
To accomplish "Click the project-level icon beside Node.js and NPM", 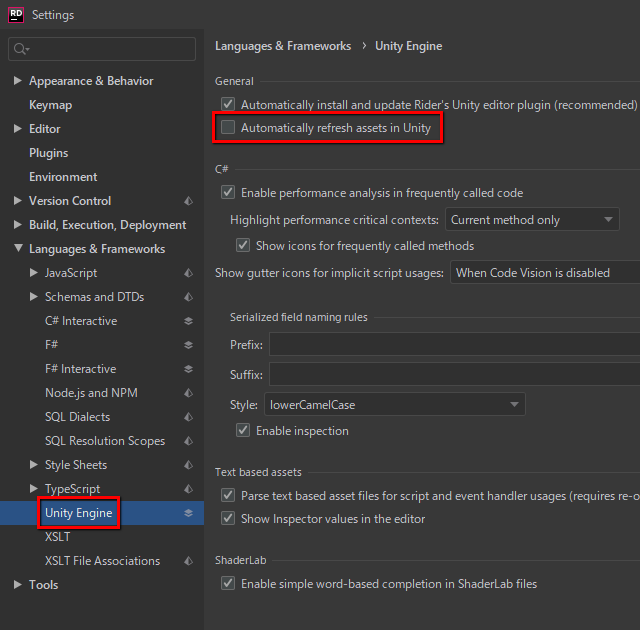I will (x=188, y=393).
